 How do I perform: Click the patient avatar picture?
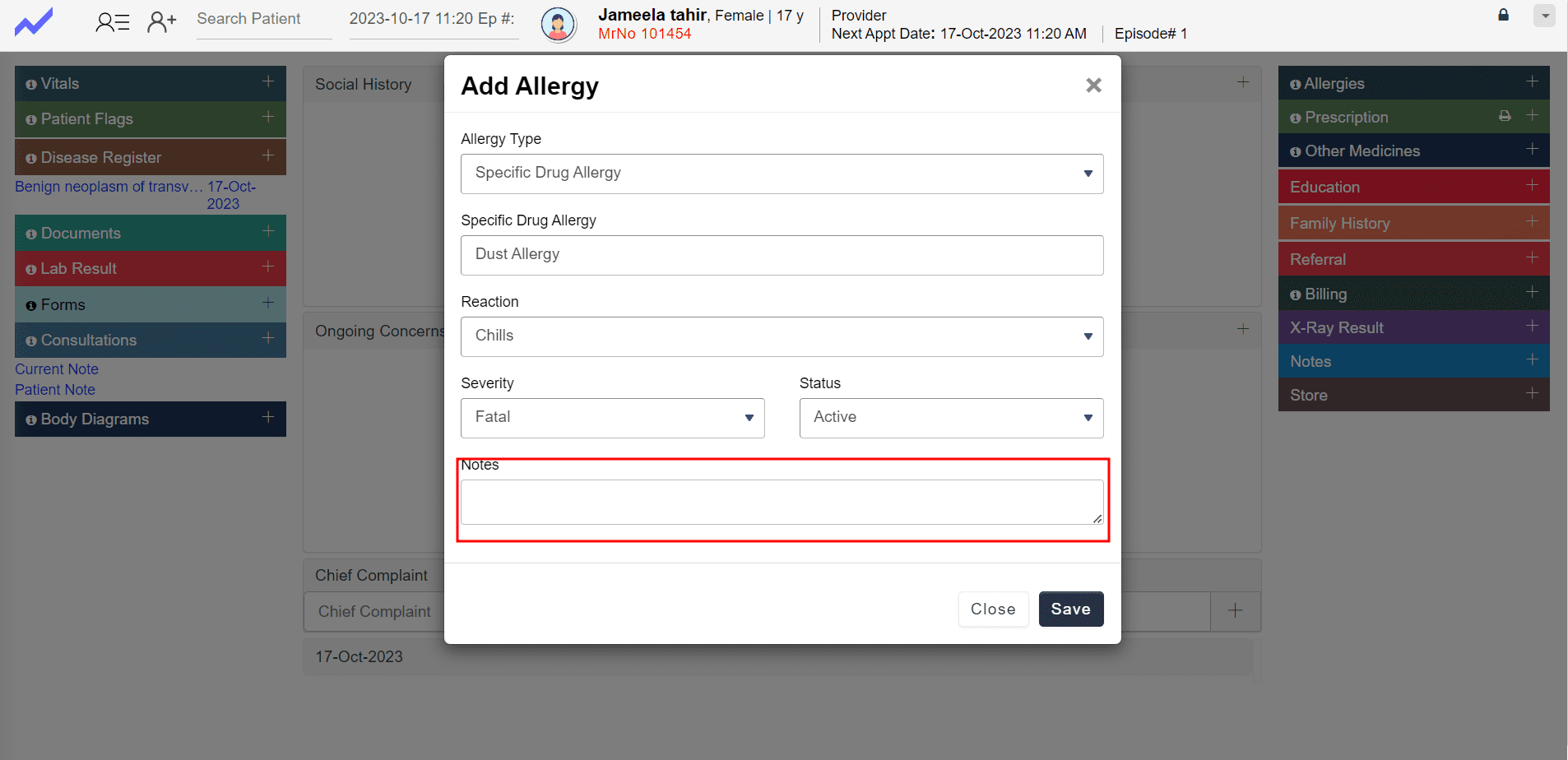click(x=558, y=25)
